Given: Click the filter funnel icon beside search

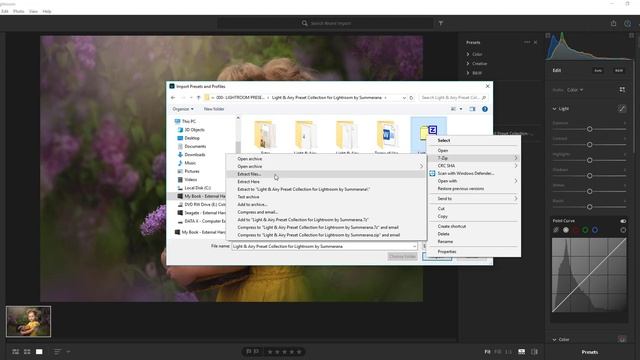Looking at the screenshot, I should click(441, 23).
